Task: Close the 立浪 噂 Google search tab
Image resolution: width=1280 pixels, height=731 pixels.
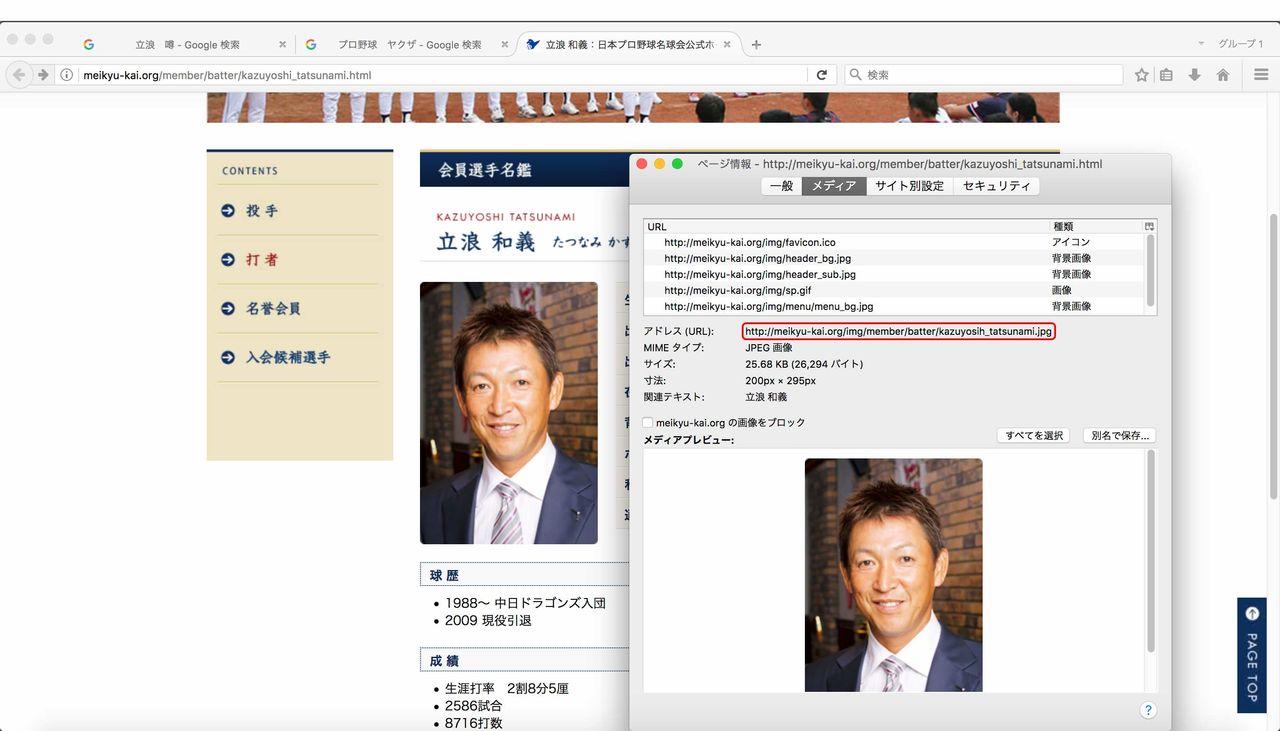Action: [x=283, y=45]
